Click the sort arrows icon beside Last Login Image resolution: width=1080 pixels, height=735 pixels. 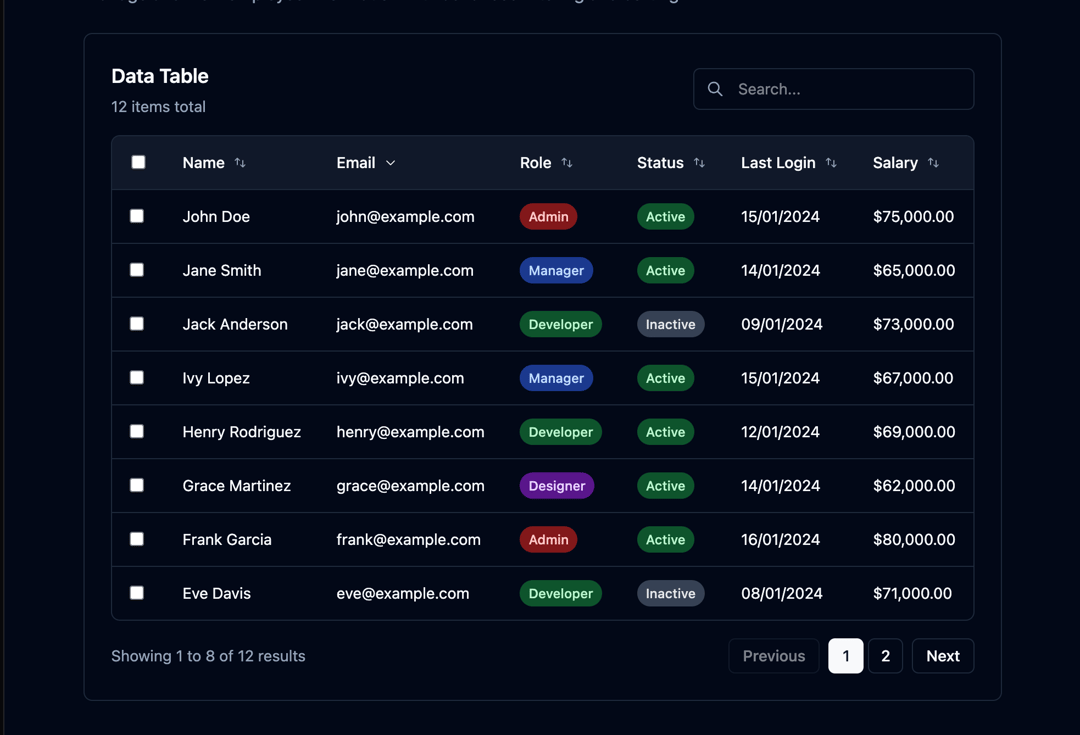(831, 163)
